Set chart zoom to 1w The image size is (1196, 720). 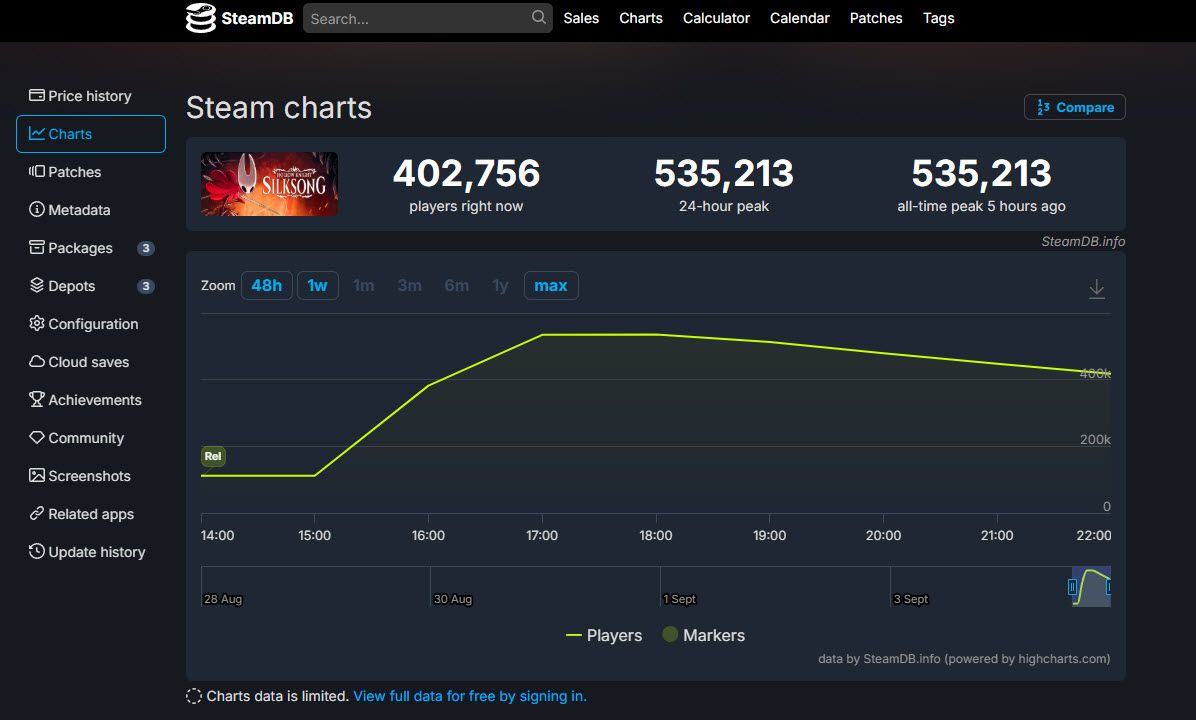tap(317, 285)
